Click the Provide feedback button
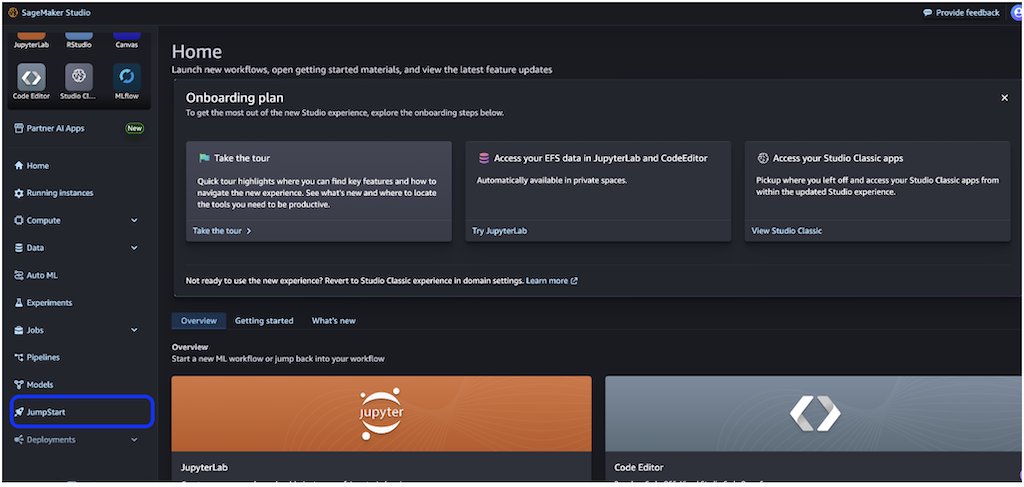Viewport: 1024px width, 487px height. pyautogui.click(x=961, y=12)
